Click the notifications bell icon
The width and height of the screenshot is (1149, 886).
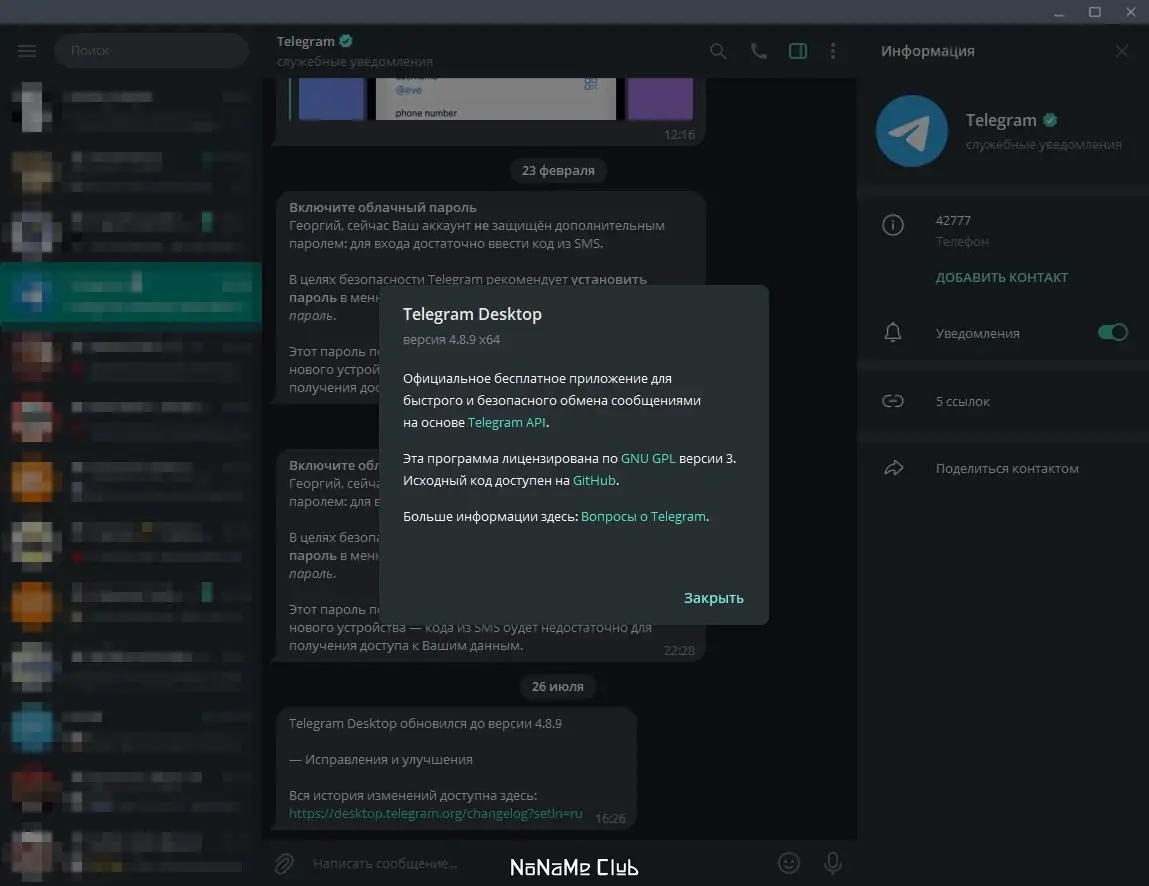click(x=893, y=333)
